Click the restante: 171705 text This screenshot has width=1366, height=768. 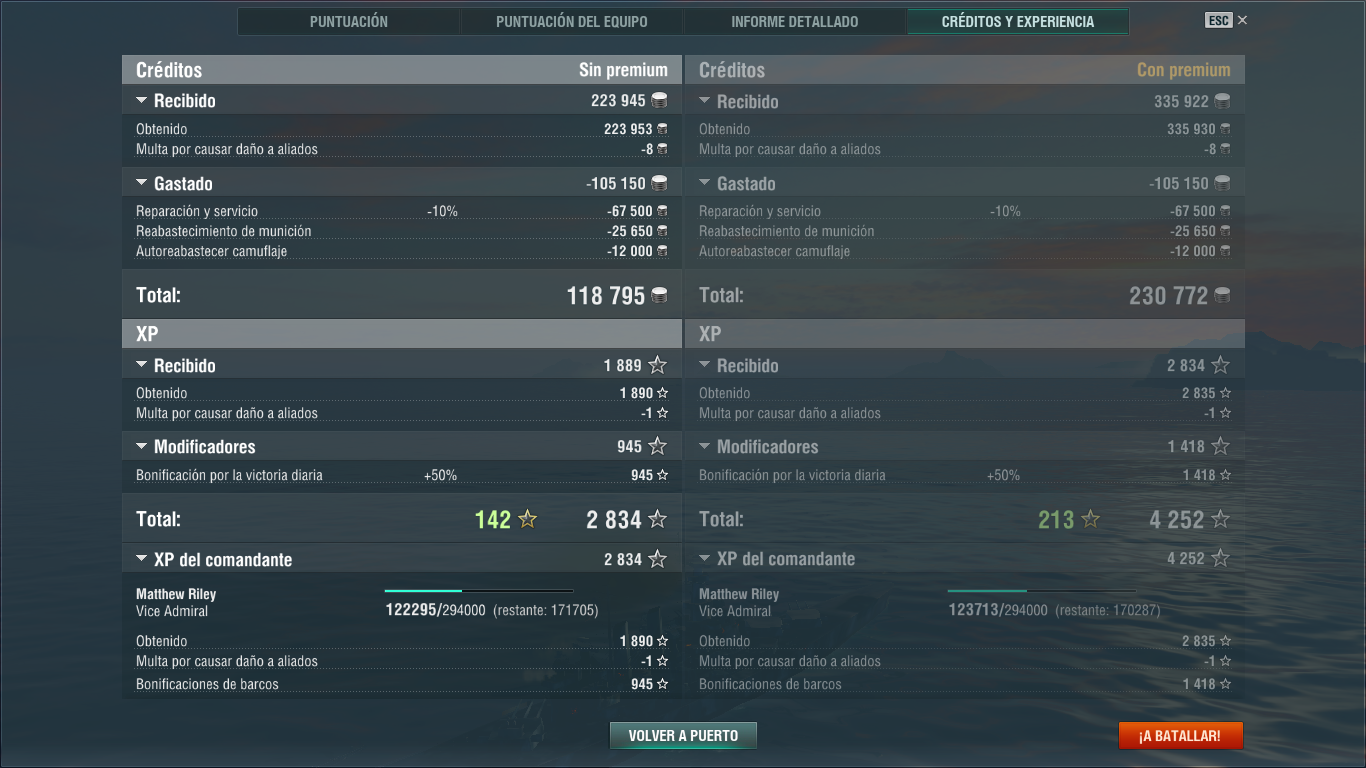[546, 611]
